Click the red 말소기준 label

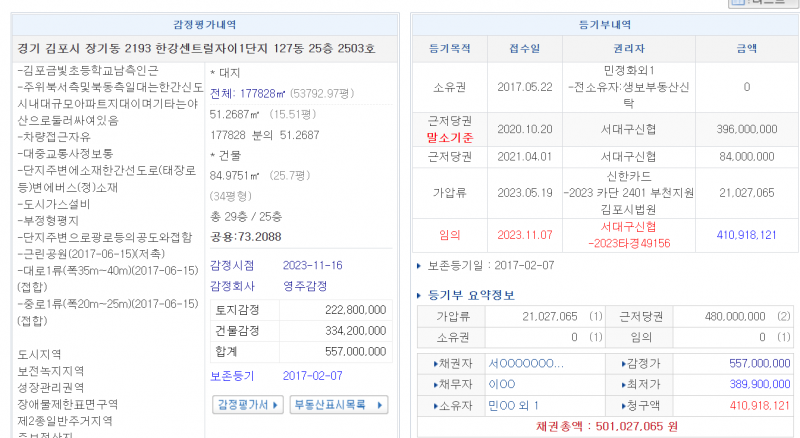tap(449, 137)
